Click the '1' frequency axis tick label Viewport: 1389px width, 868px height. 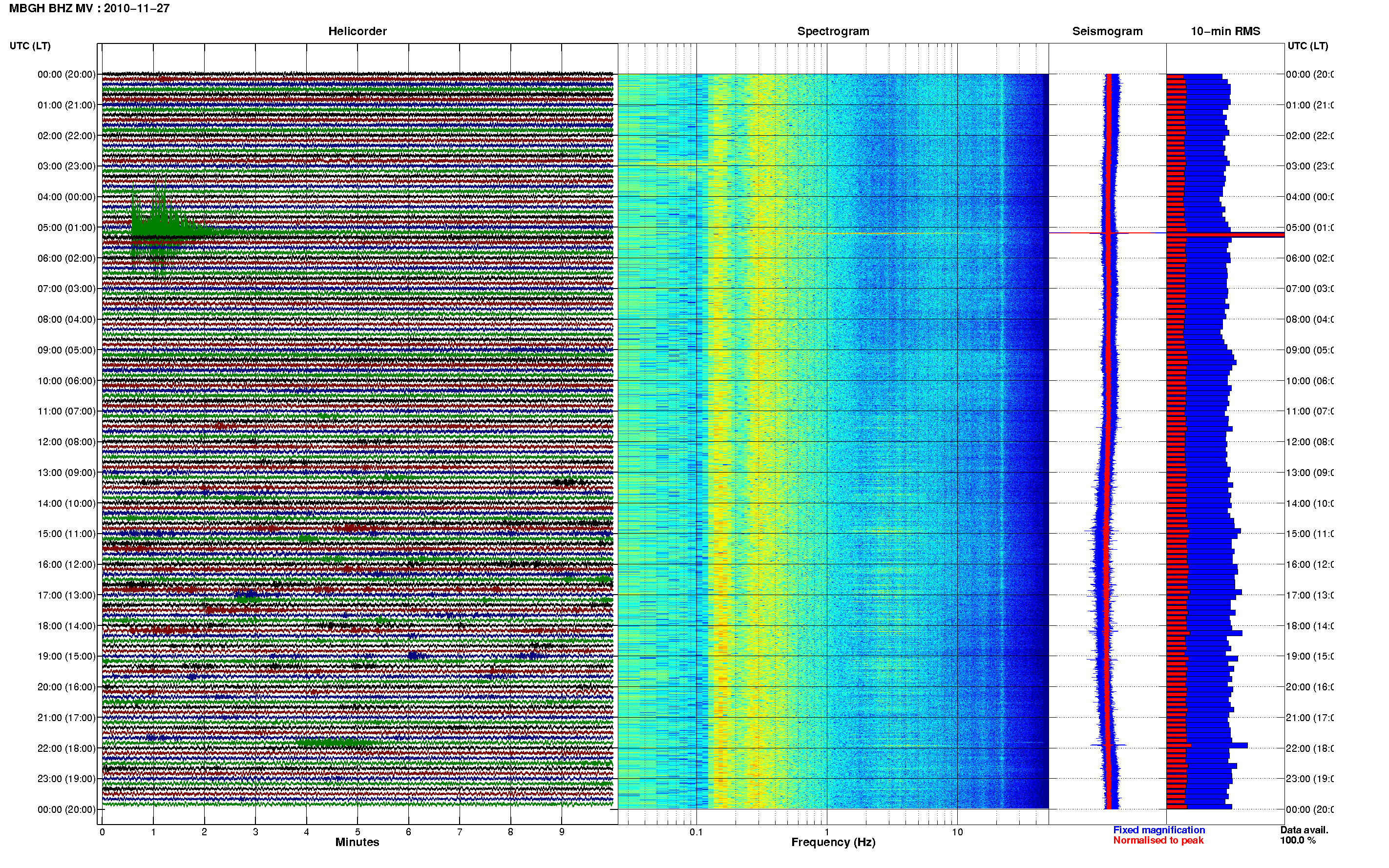pyautogui.click(x=827, y=832)
